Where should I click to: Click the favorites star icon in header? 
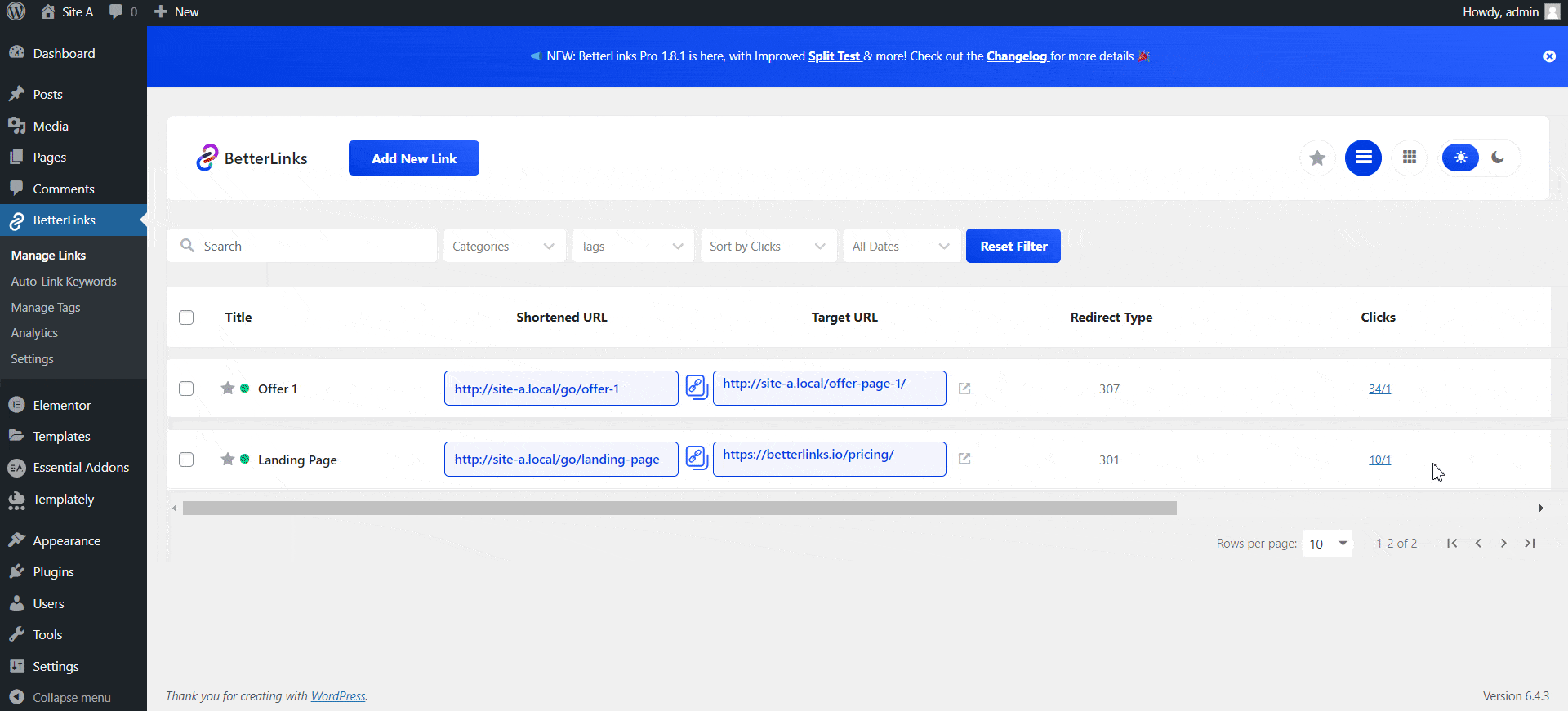[x=1317, y=158]
